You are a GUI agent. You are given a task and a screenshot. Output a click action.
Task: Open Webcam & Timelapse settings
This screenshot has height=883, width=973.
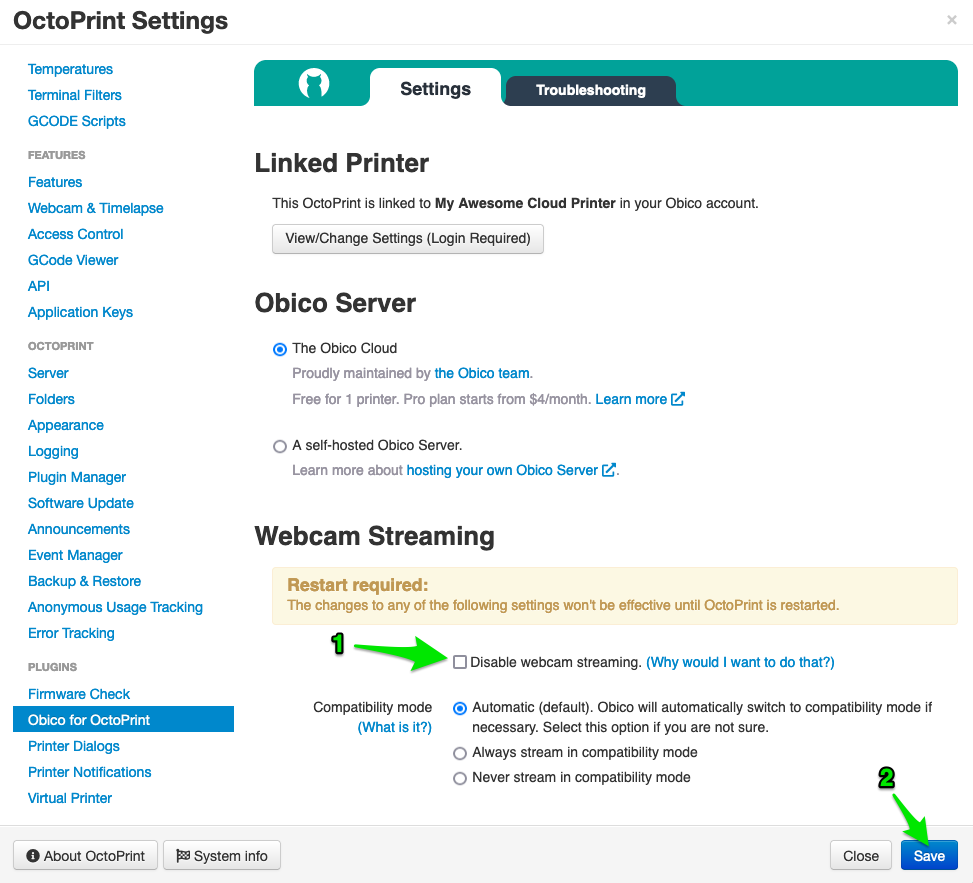[96, 208]
